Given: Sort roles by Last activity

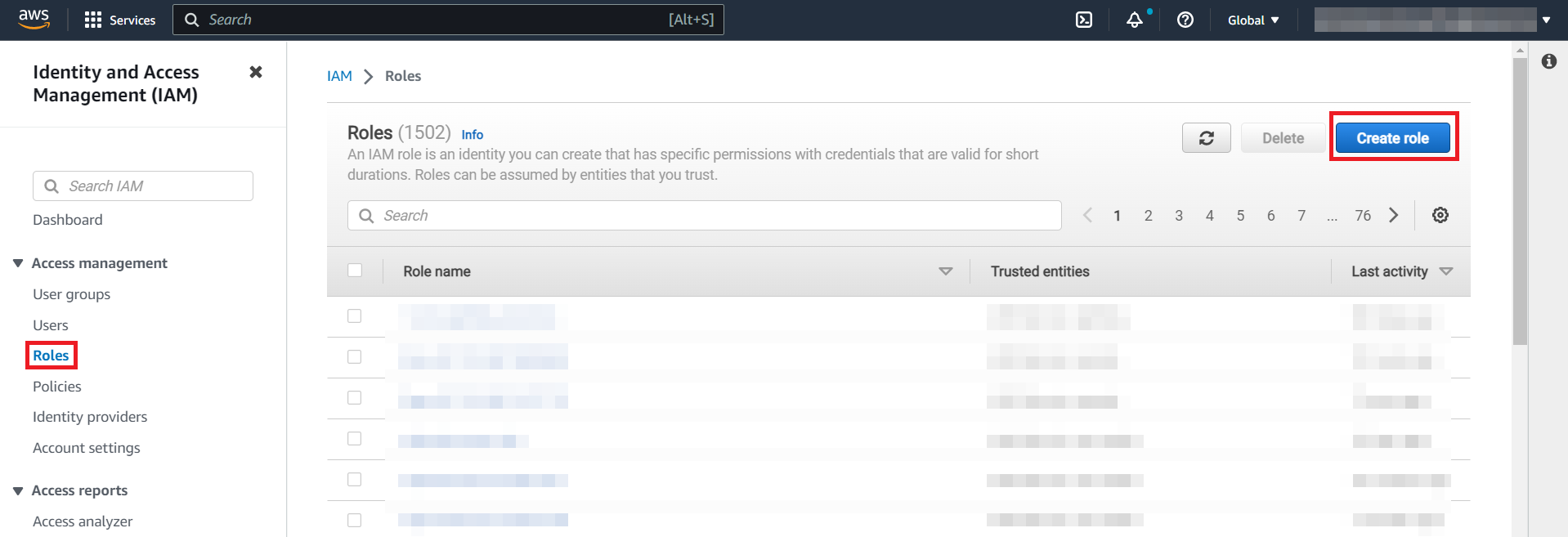Looking at the screenshot, I should [x=1447, y=271].
